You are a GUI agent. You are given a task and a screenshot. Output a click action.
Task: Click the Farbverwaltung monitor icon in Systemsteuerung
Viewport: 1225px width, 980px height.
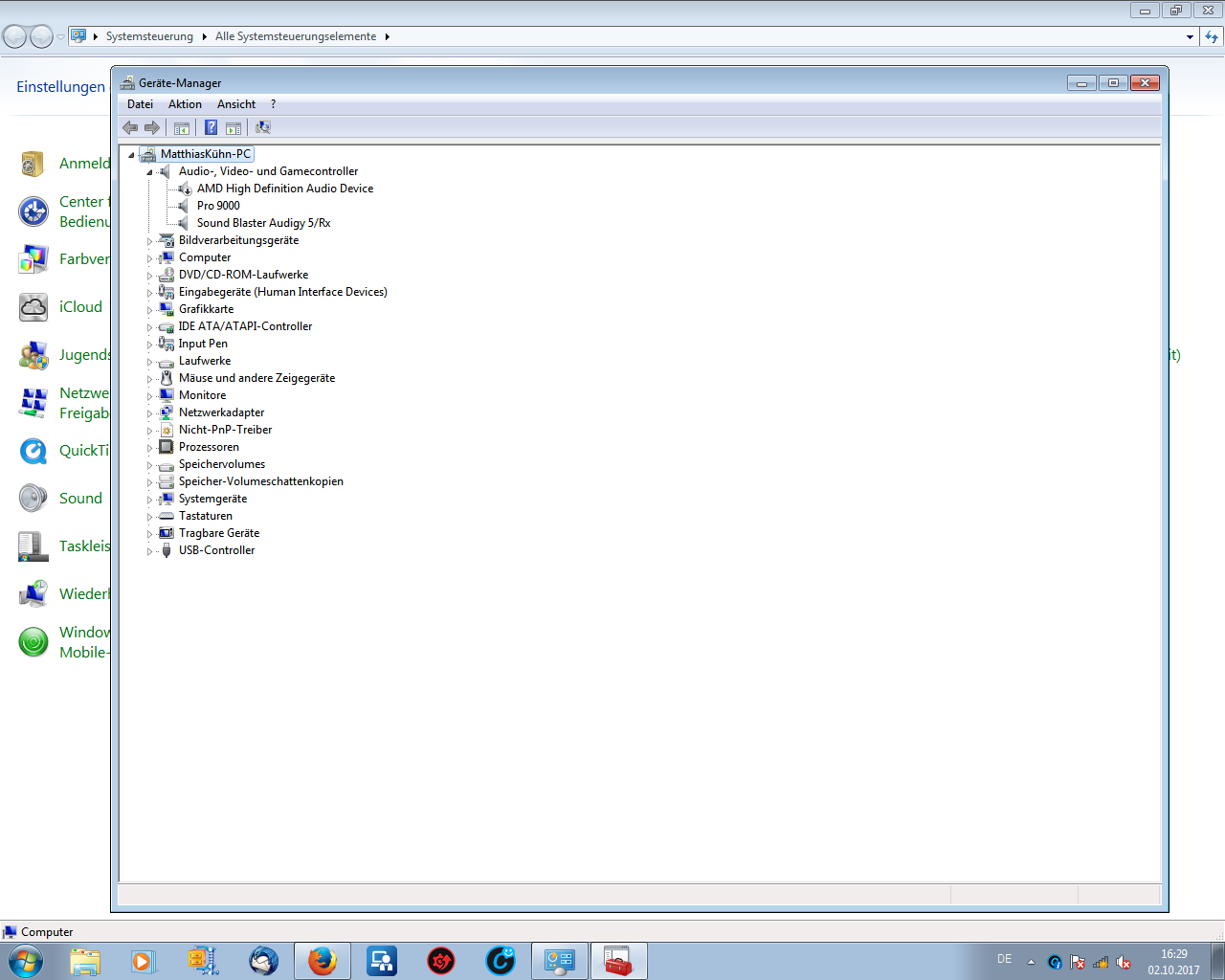33,259
